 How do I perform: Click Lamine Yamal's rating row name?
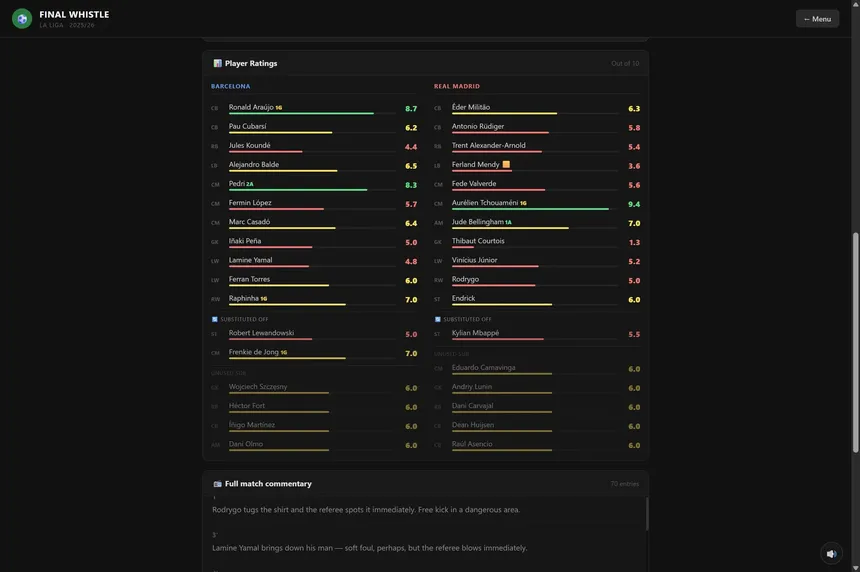(250, 260)
